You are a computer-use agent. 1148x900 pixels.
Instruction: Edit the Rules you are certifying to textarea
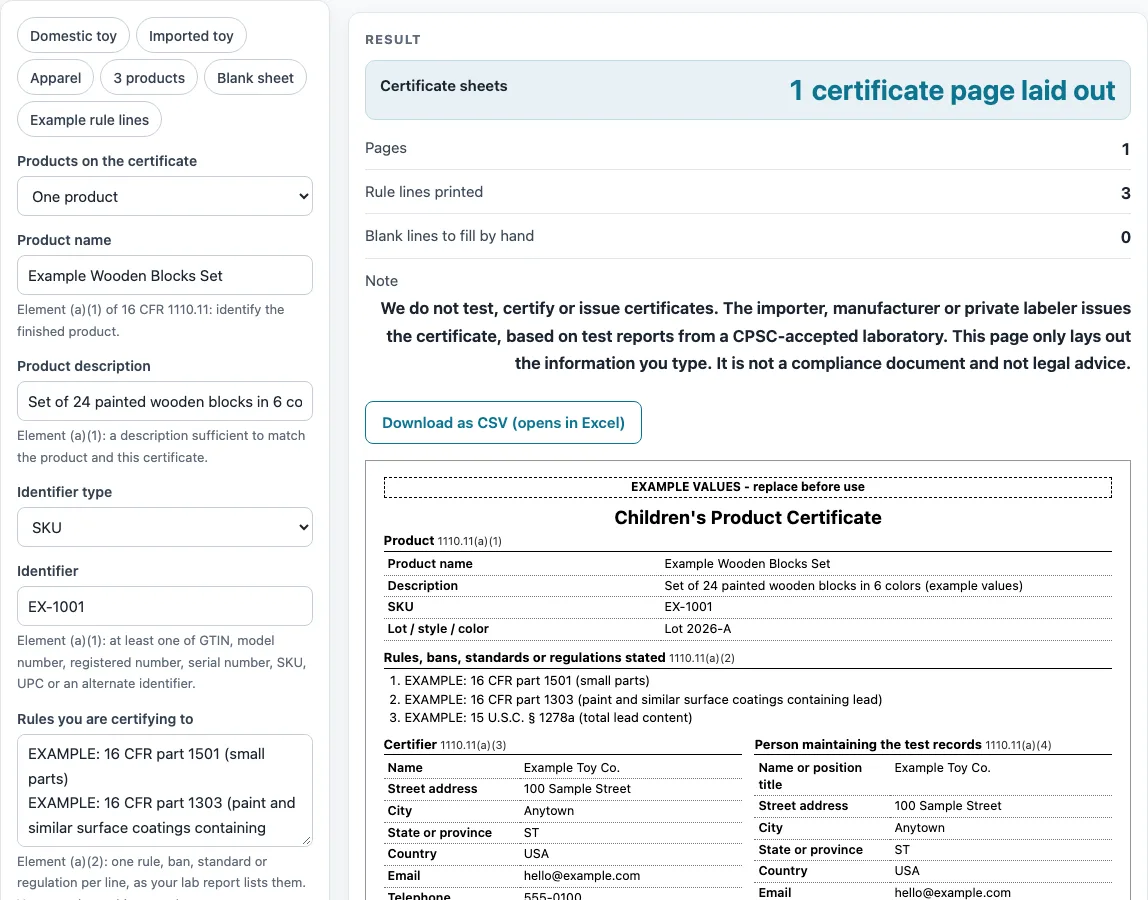[165, 791]
